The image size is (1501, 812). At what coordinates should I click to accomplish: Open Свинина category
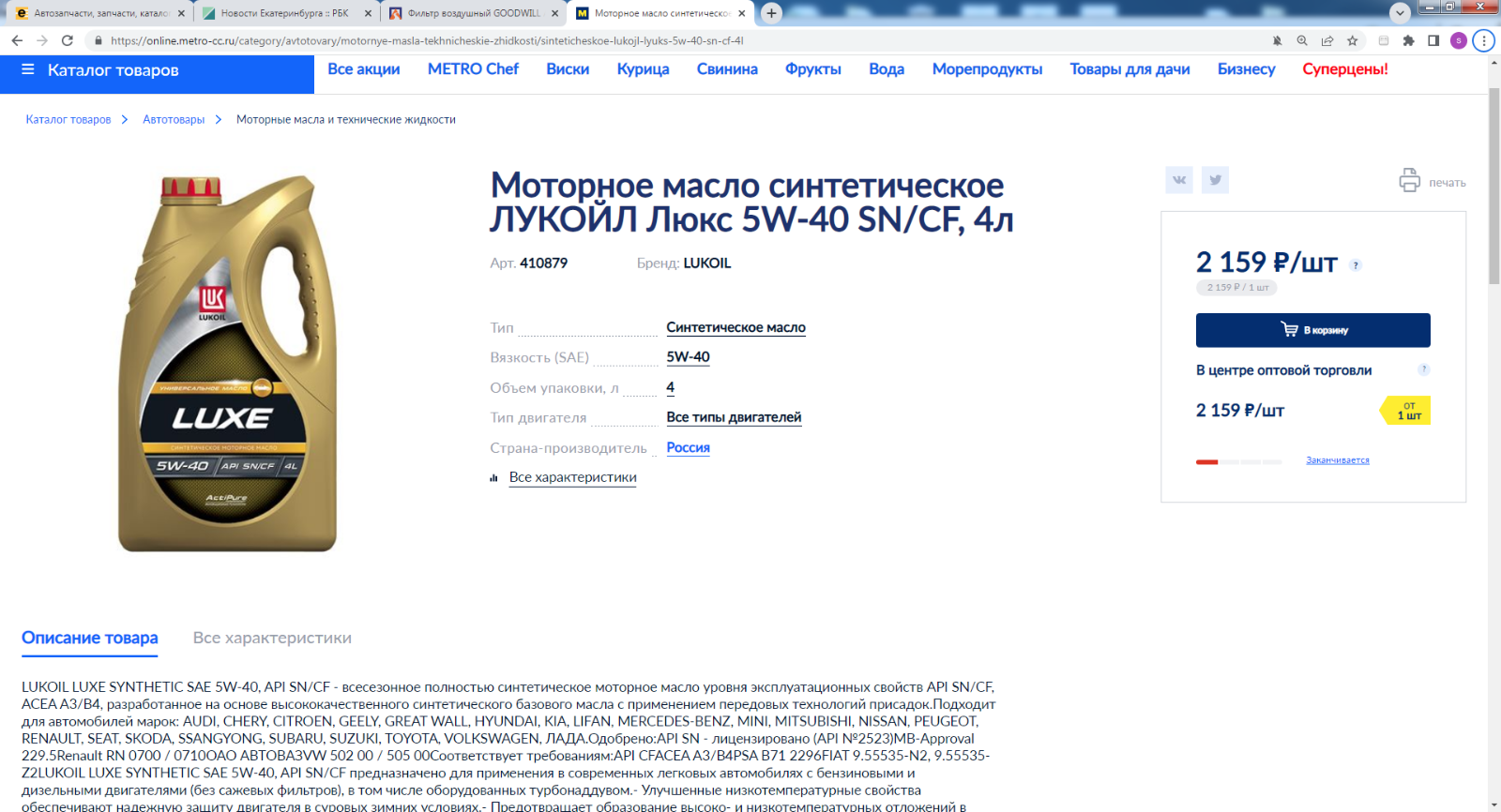[x=727, y=69]
